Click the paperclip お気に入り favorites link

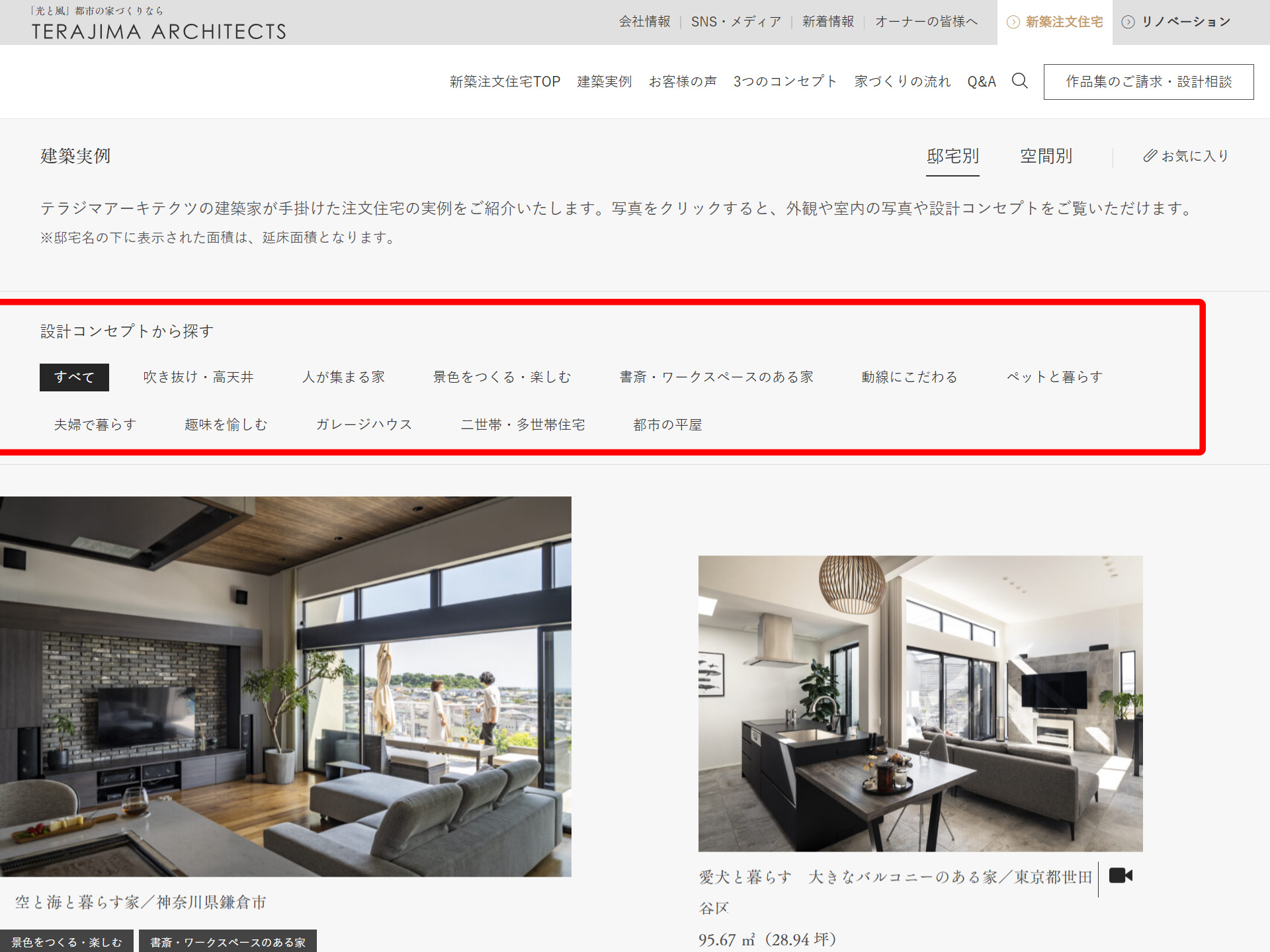pyautogui.click(x=1185, y=156)
